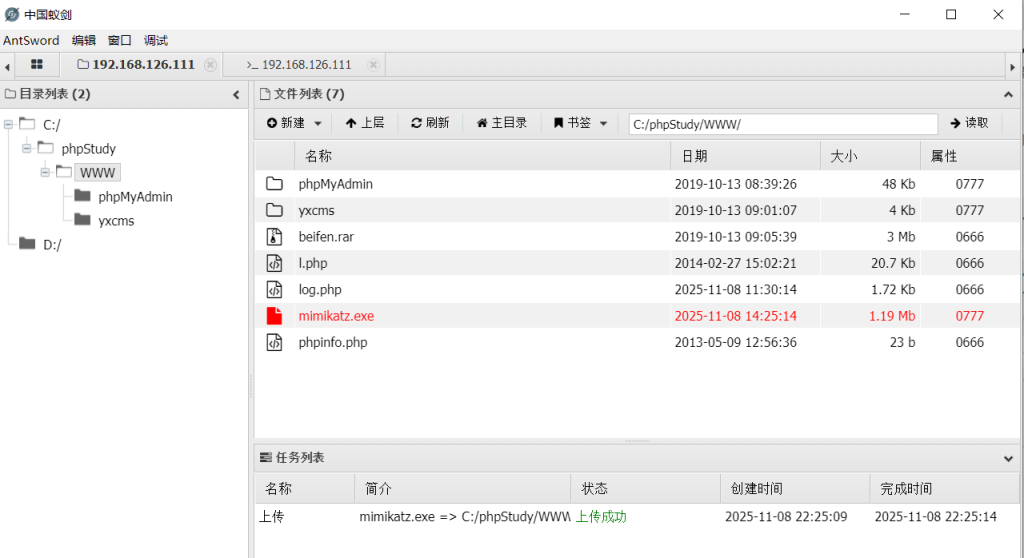The height and width of the screenshot is (558, 1024).
Task: Close the terminal 192.168.126.111 tab
Action: [373, 65]
